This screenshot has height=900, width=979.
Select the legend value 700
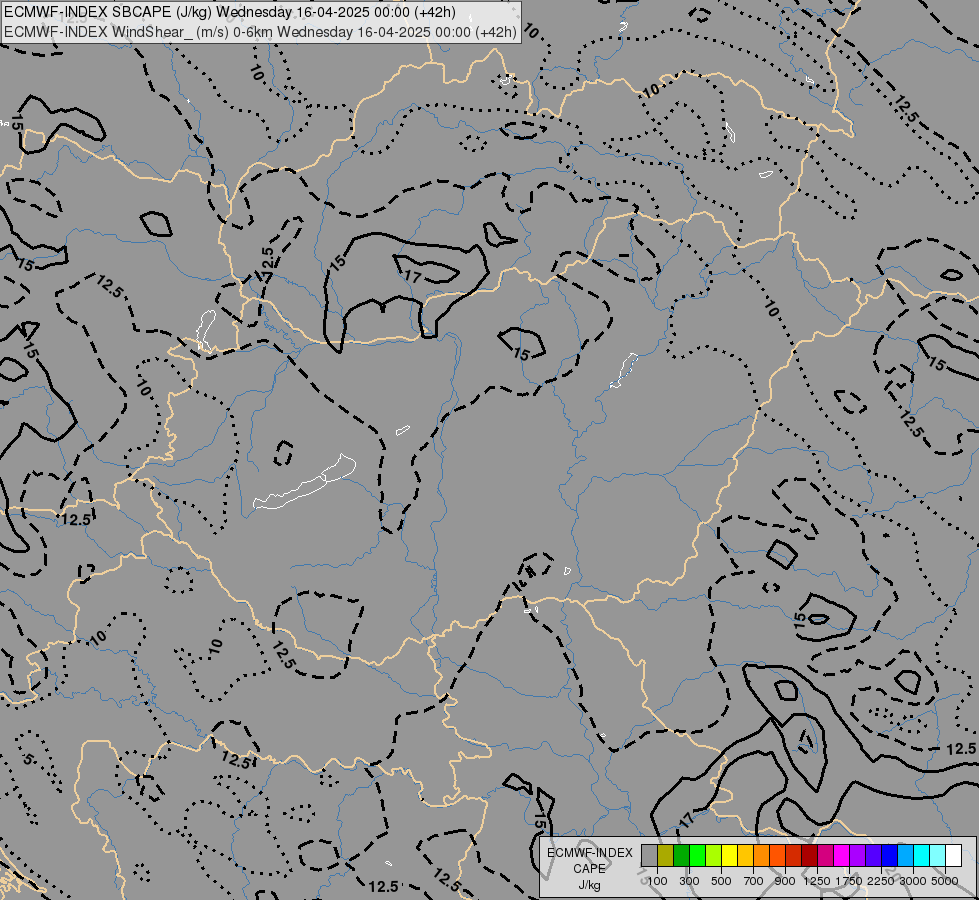click(x=754, y=881)
